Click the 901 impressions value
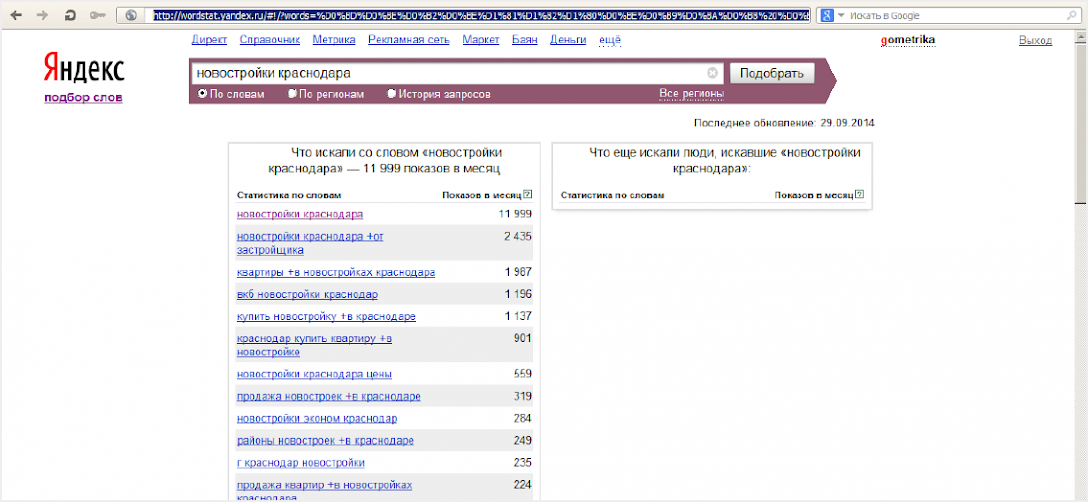The image size is (1088, 502). [522, 338]
